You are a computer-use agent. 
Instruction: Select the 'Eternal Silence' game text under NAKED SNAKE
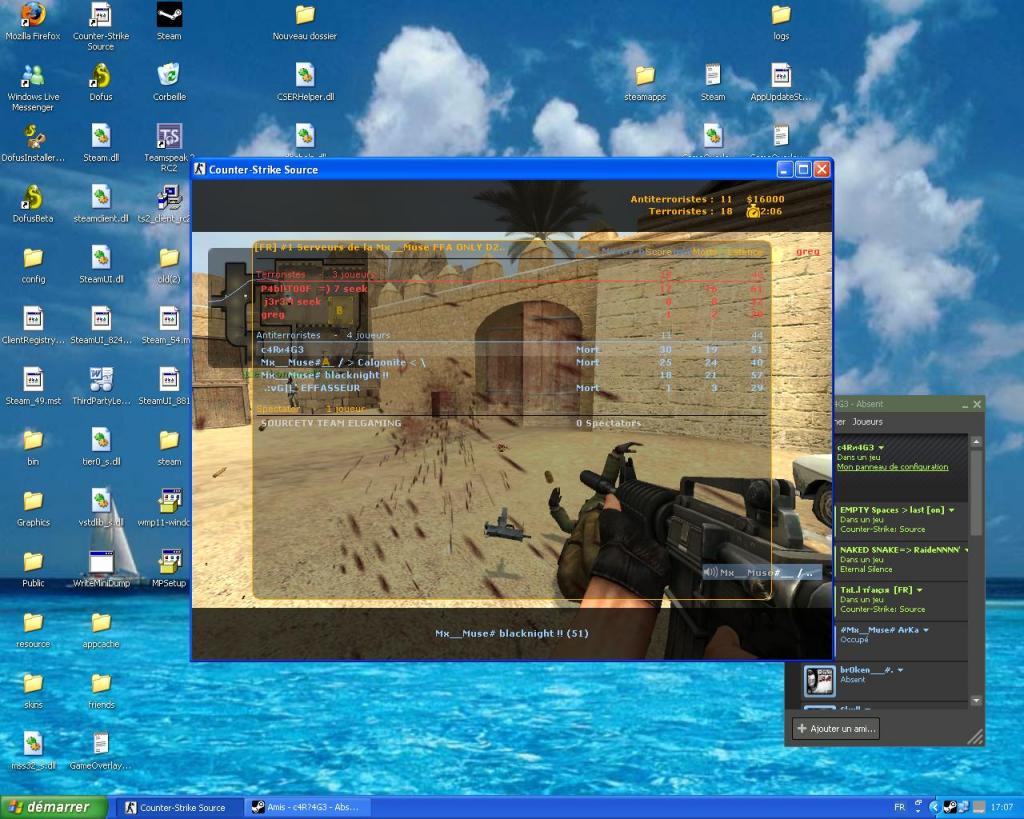pyautogui.click(x=866, y=570)
